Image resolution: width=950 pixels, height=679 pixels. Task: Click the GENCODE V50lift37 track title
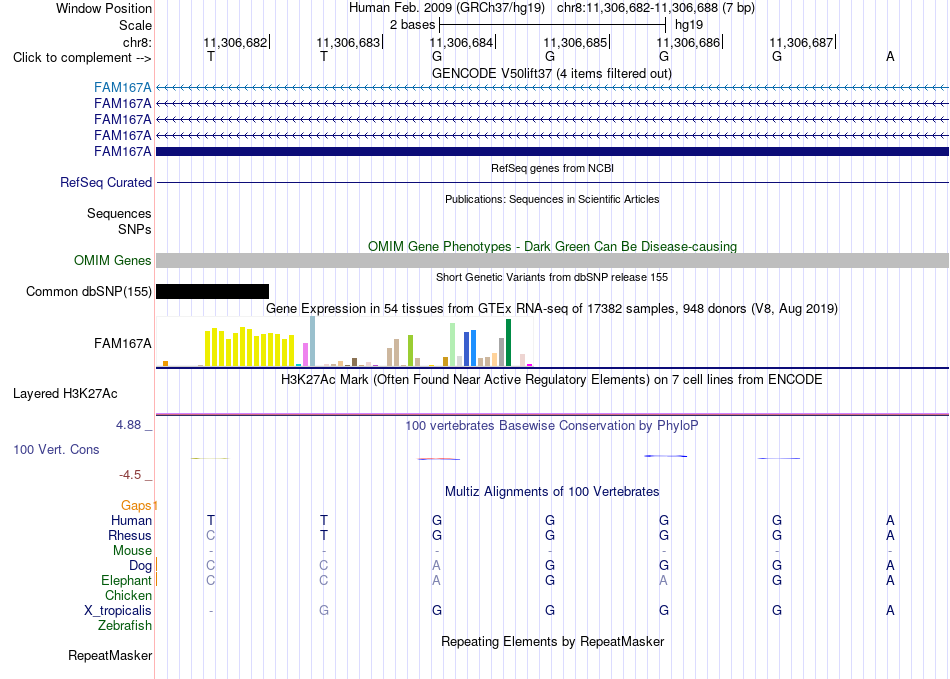pos(552,73)
